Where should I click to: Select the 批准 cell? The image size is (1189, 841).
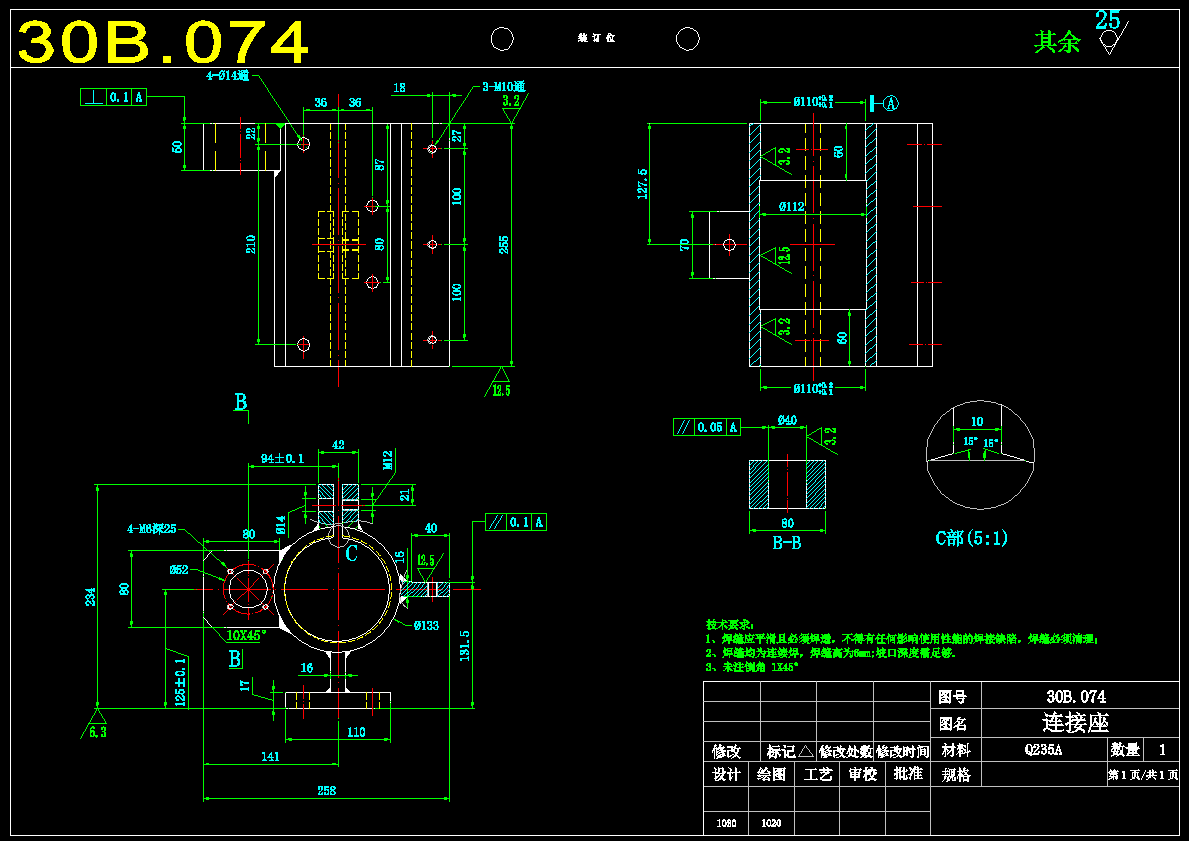tap(908, 774)
